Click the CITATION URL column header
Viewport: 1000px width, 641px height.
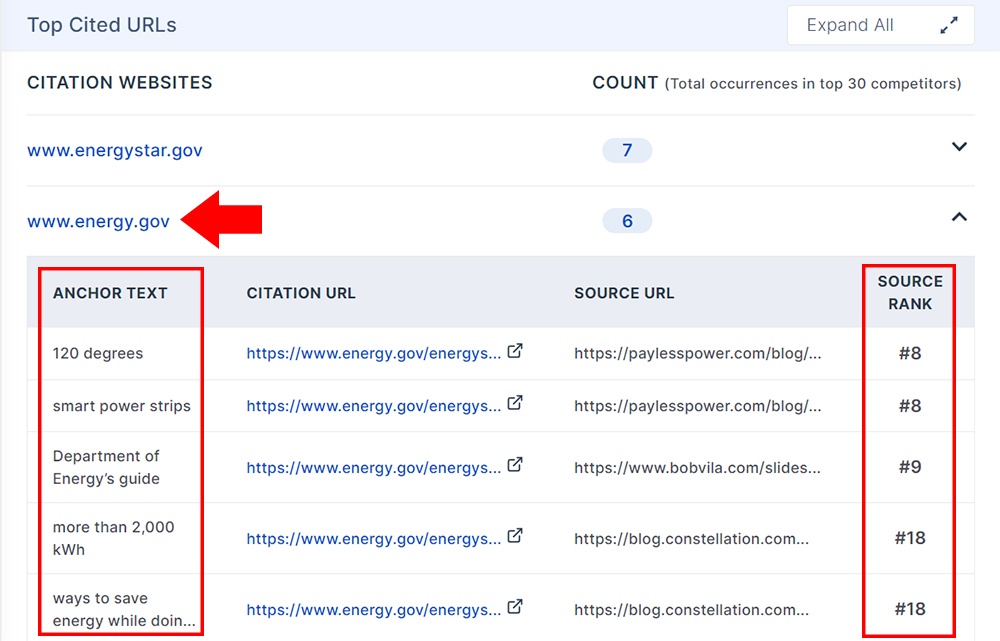click(301, 293)
